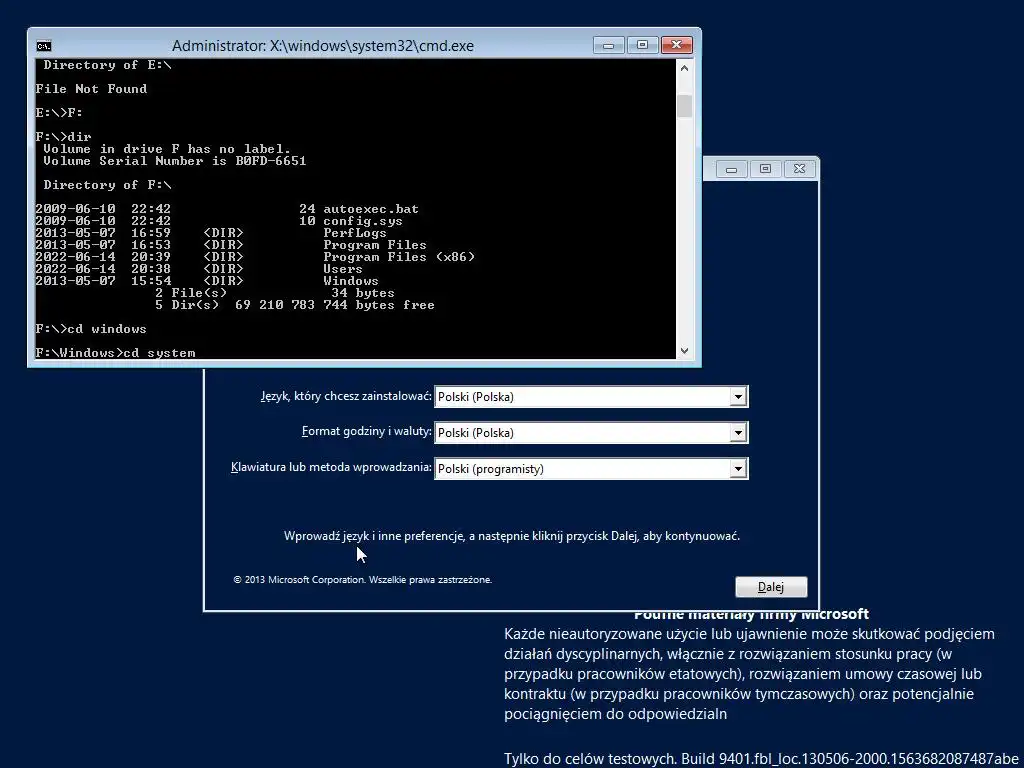Click the 'Format godziny i waluty' label

pos(366,432)
